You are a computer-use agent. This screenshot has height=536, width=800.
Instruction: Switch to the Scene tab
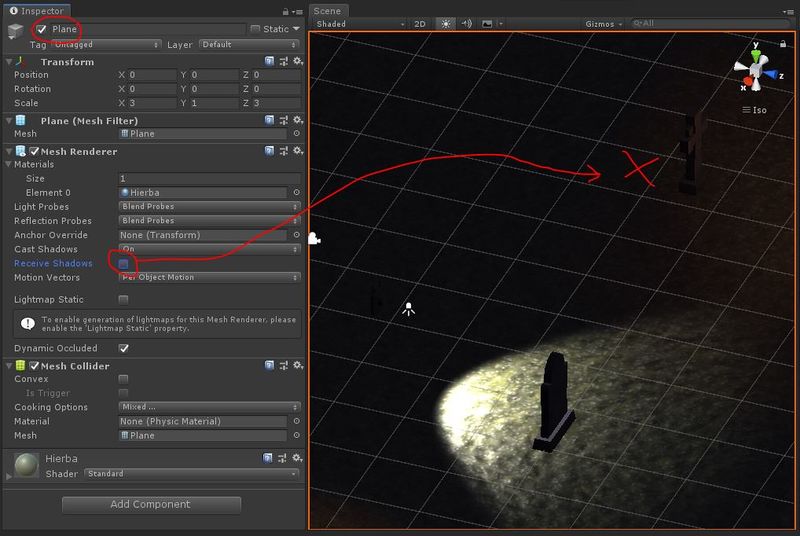click(328, 11)
